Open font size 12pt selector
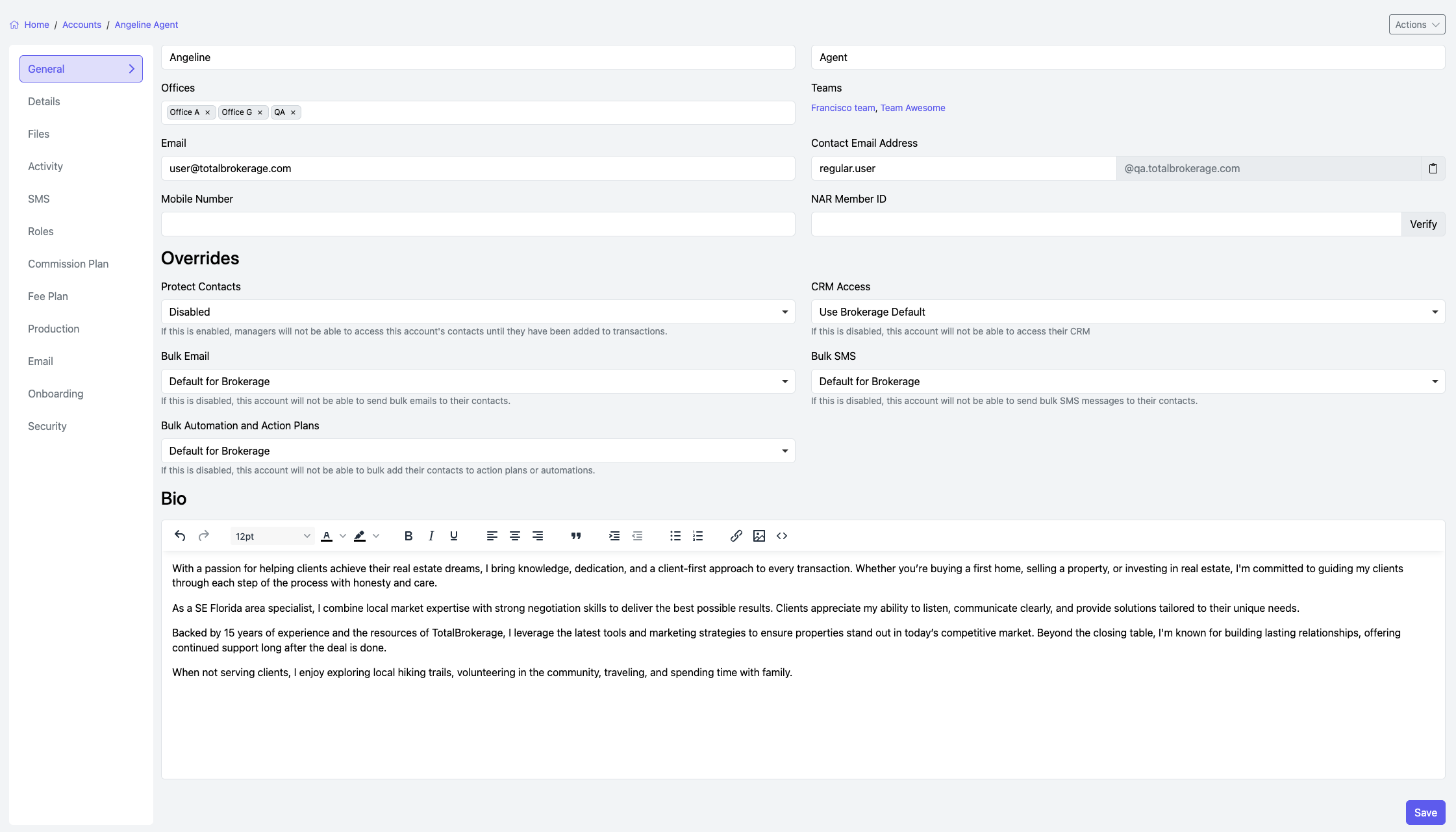The image size is (1456, 832). tap(272, 536)
